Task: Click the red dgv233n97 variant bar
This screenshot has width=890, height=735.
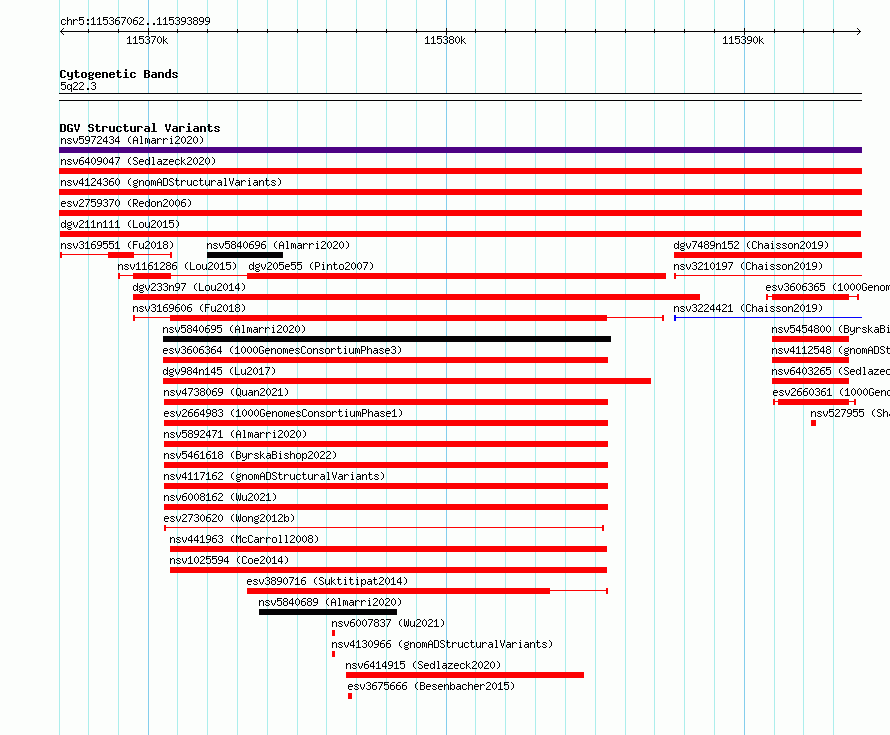Action: (416, 297)
